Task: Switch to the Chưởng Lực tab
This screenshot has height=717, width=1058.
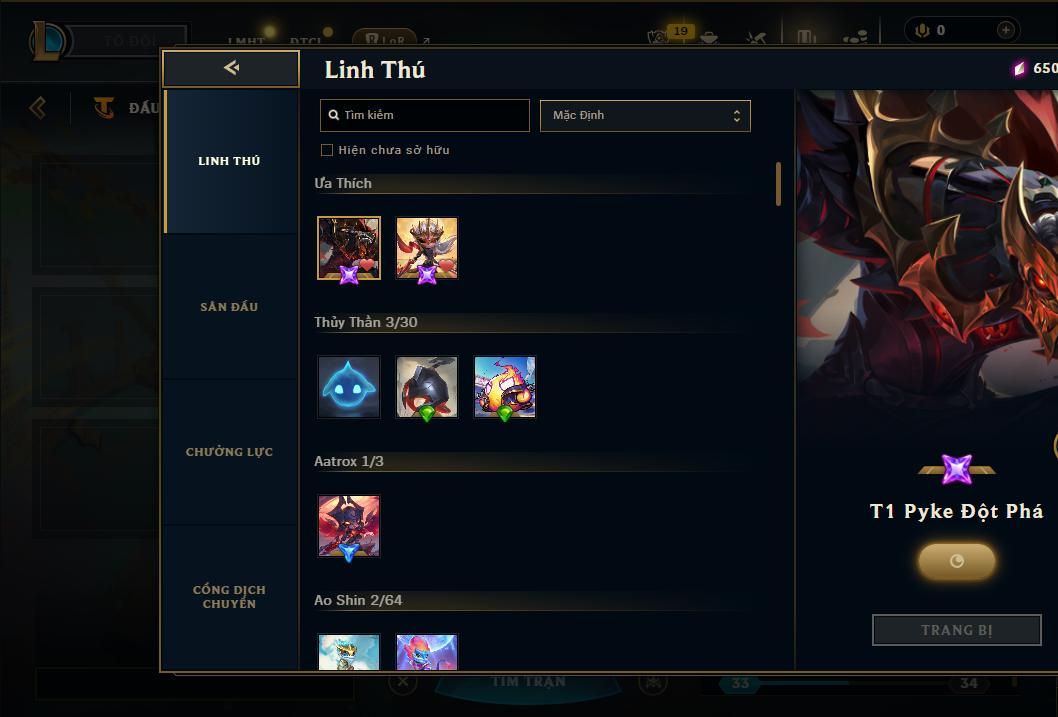Action: [229, 452]
